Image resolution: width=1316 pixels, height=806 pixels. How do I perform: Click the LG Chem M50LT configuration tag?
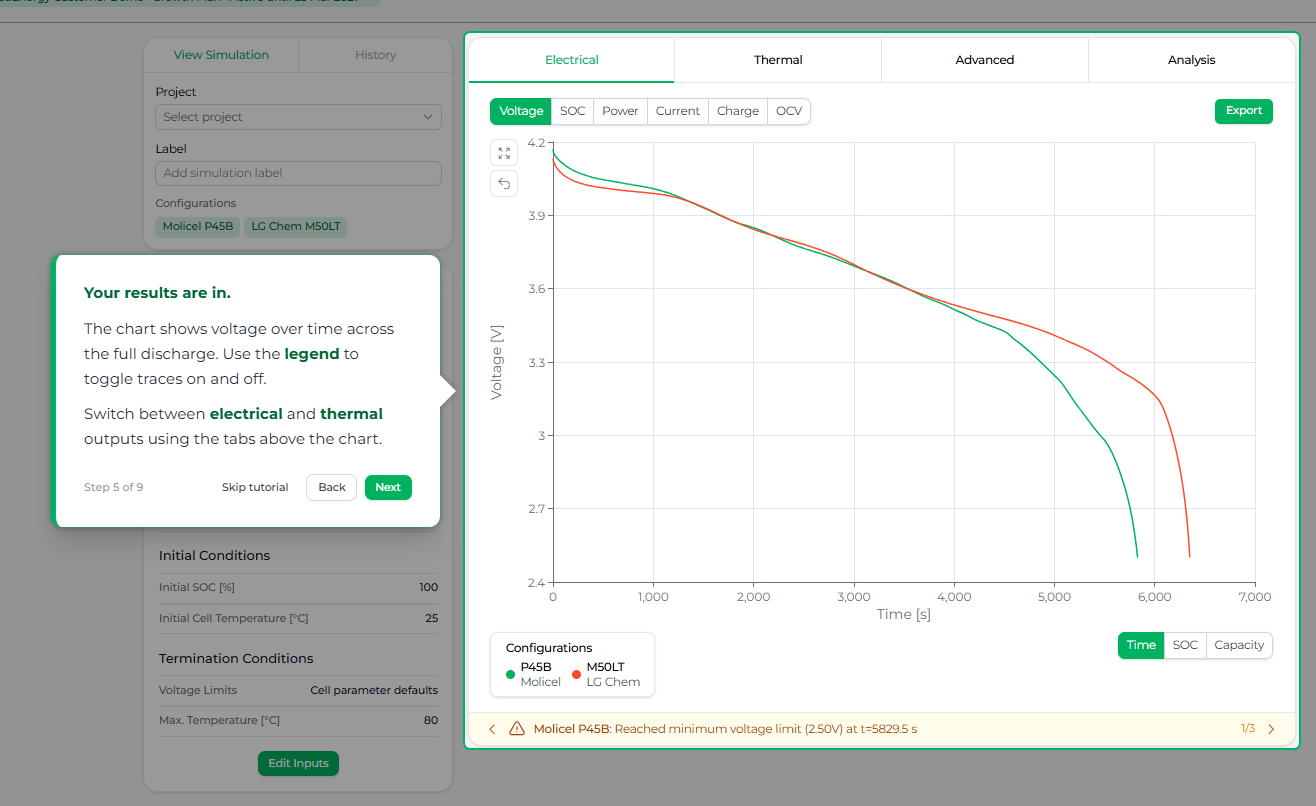296,226
